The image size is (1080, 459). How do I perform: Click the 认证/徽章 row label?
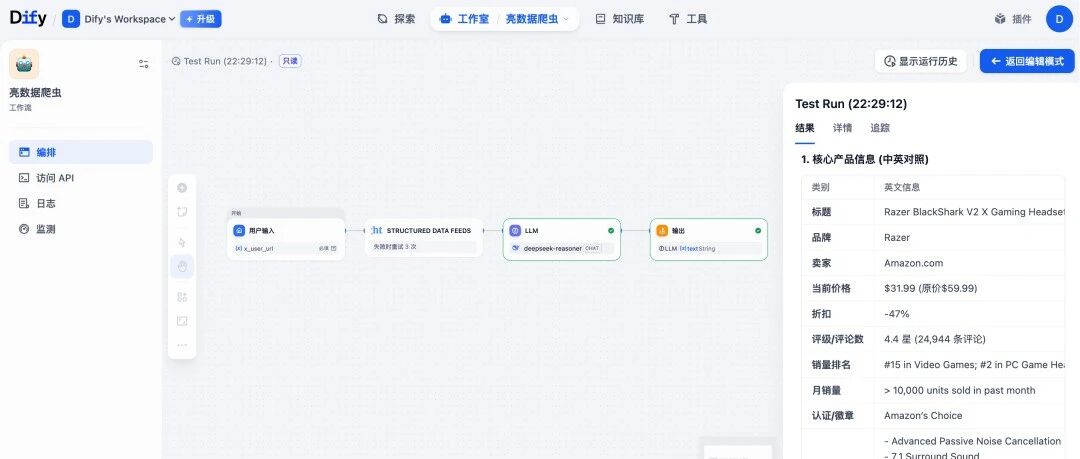coord(831,416)
